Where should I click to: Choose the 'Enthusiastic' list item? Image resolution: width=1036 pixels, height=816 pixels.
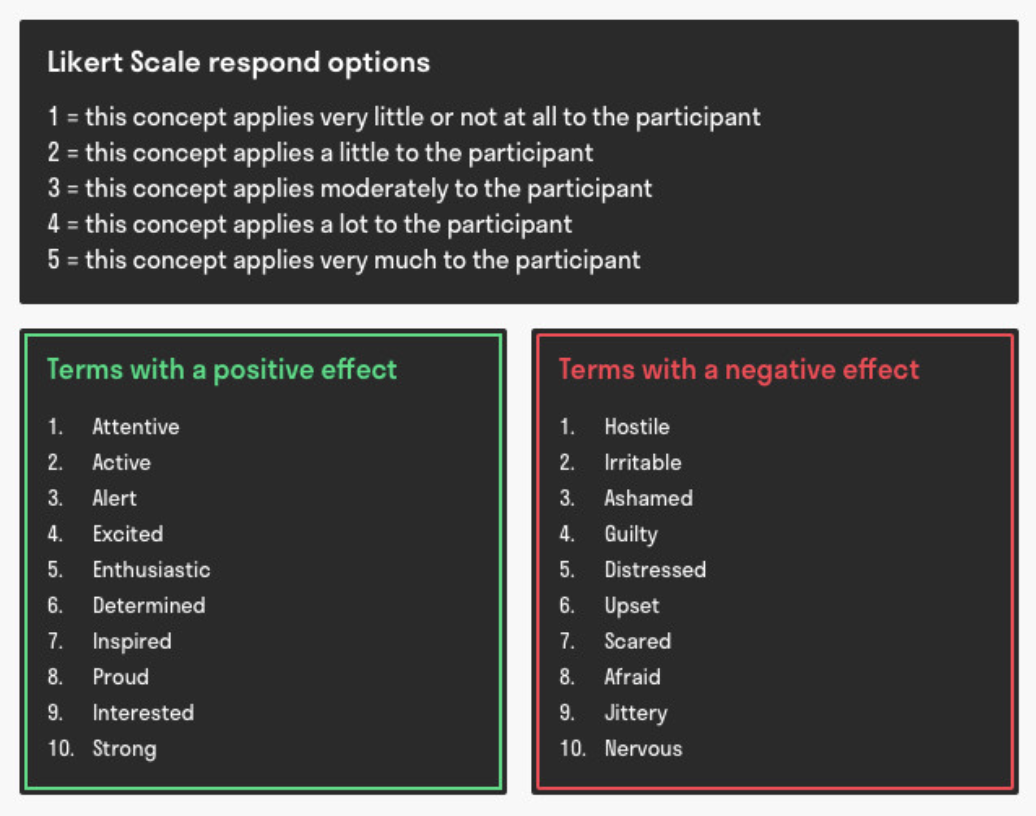(151, 570)
